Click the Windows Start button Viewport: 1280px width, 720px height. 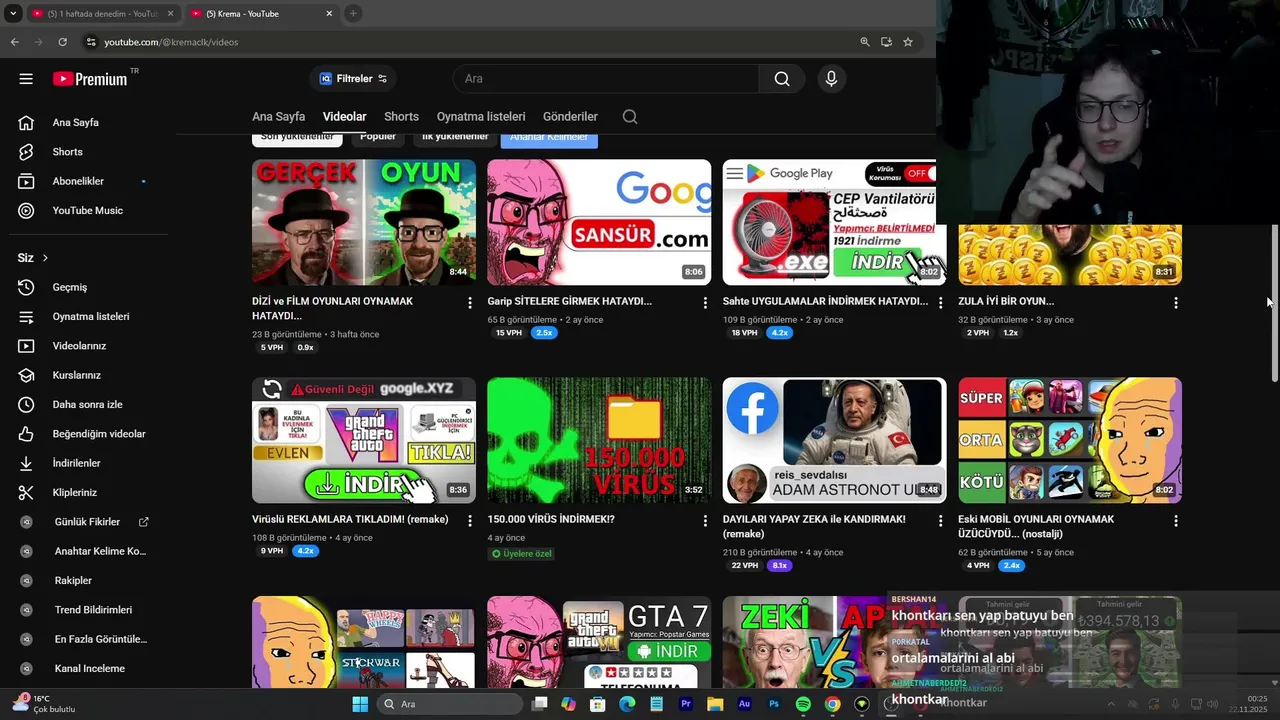360,704
